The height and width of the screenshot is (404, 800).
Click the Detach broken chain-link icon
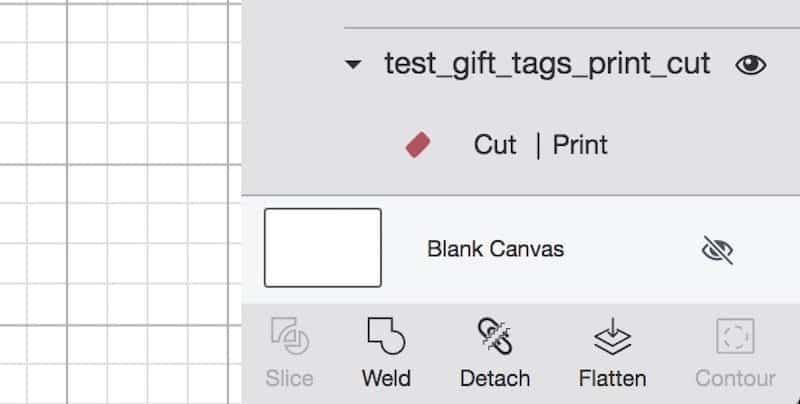point(494,336)
